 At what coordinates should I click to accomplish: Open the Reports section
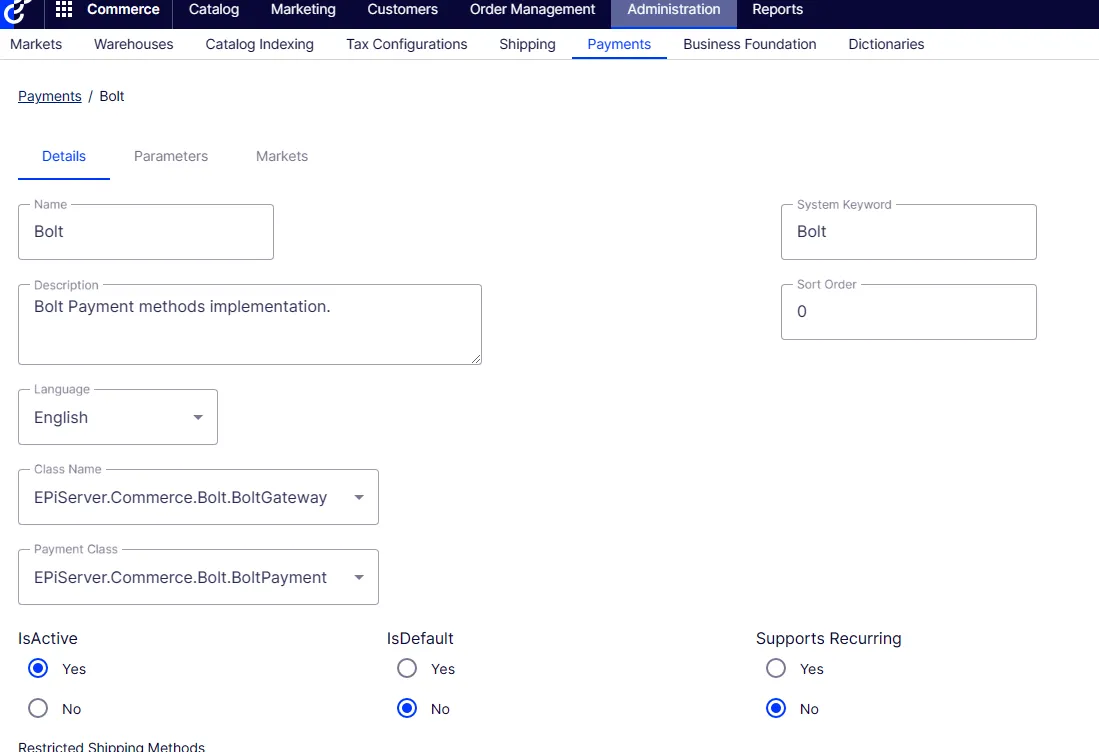pyautogui.click(x=777, y=9)
